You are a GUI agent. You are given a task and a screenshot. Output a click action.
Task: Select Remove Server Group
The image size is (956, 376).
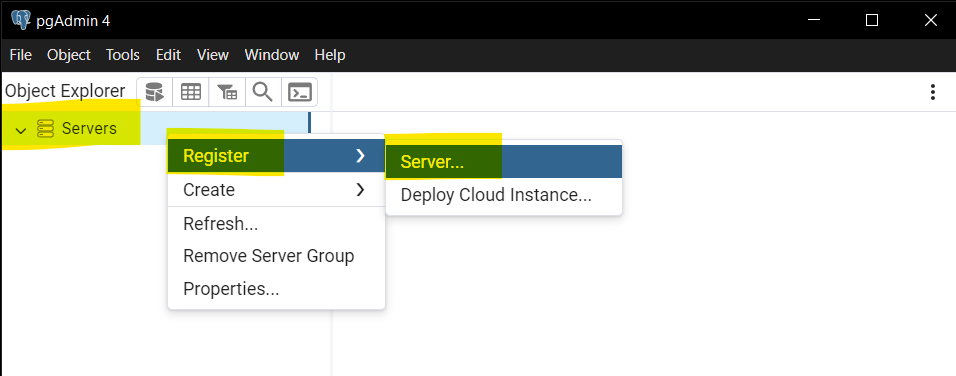[x=276, y=256]
